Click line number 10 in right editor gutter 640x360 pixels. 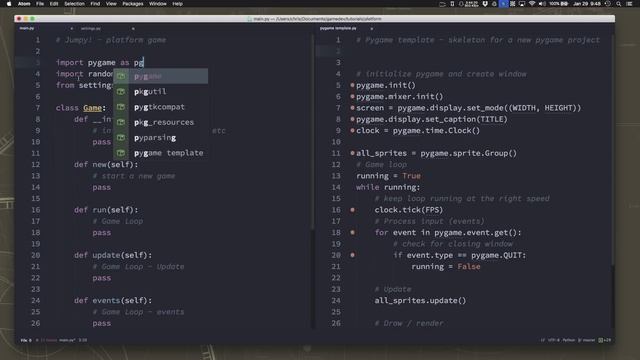[336, 142]
